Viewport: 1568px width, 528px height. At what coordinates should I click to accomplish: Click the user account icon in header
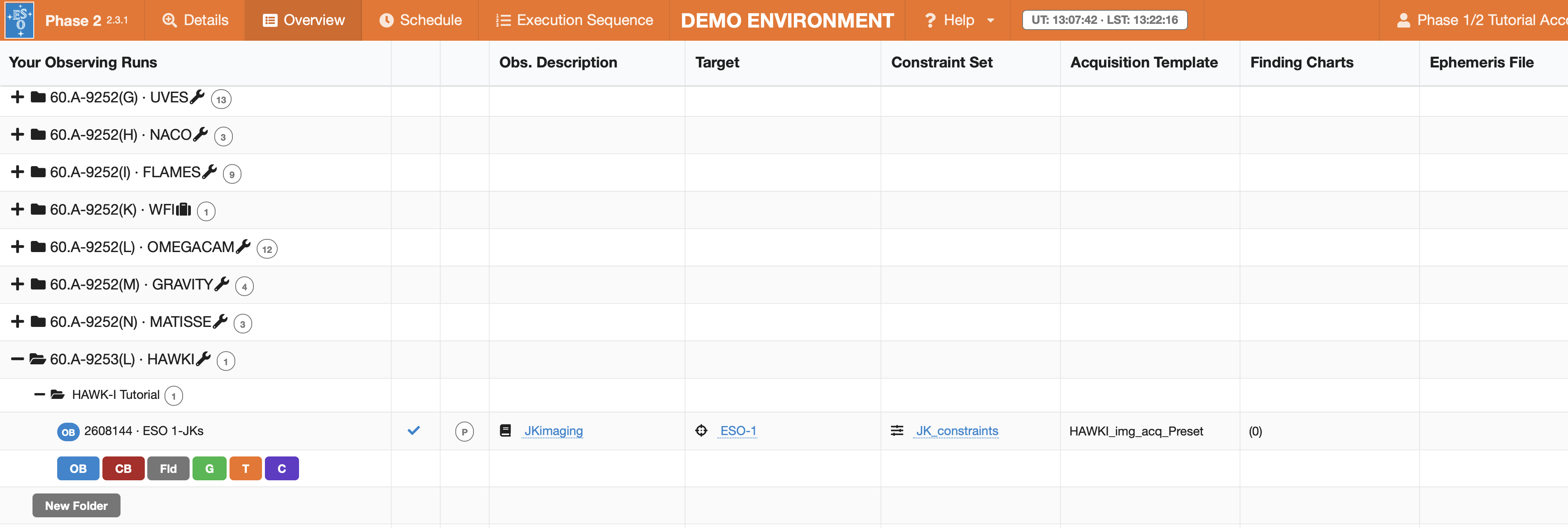1403,20
